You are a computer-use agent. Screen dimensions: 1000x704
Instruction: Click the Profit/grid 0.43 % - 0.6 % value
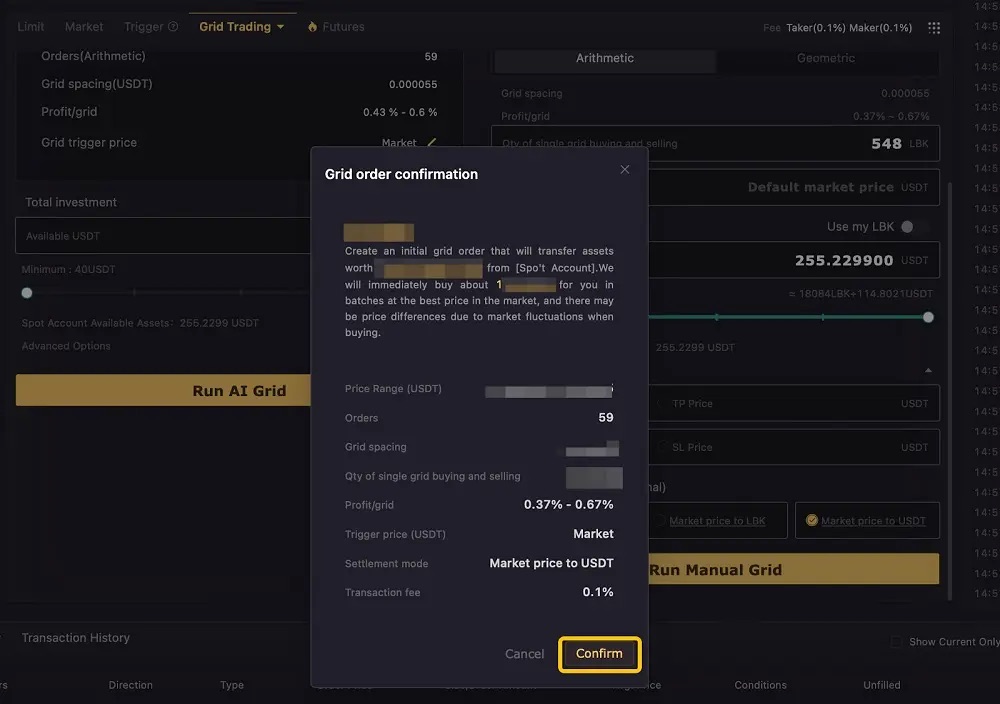[x=400, y=112]
